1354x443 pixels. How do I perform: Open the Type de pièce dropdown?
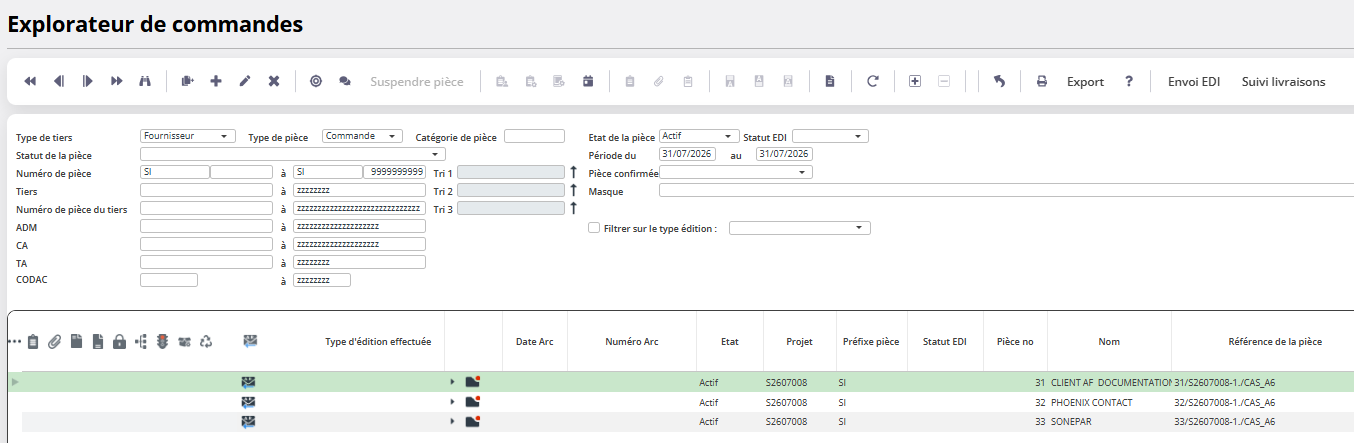click(362, 136)
